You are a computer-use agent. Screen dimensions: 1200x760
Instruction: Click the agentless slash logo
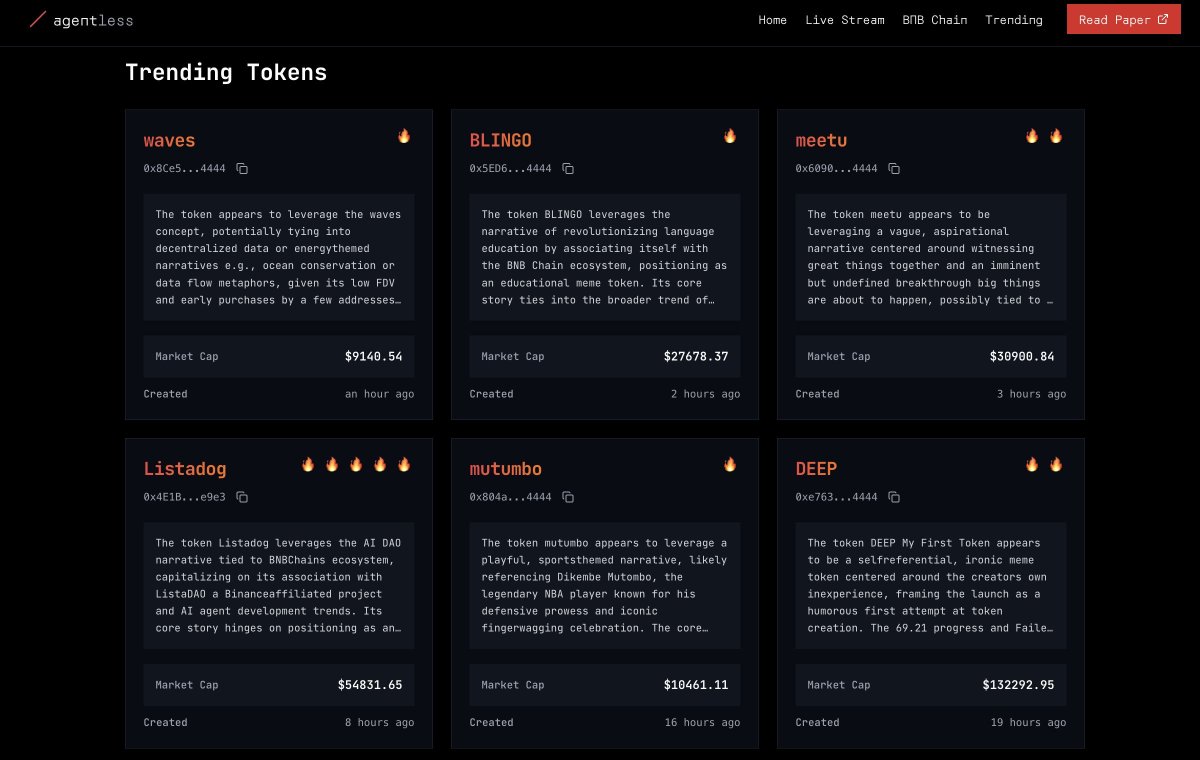point(38,19)
